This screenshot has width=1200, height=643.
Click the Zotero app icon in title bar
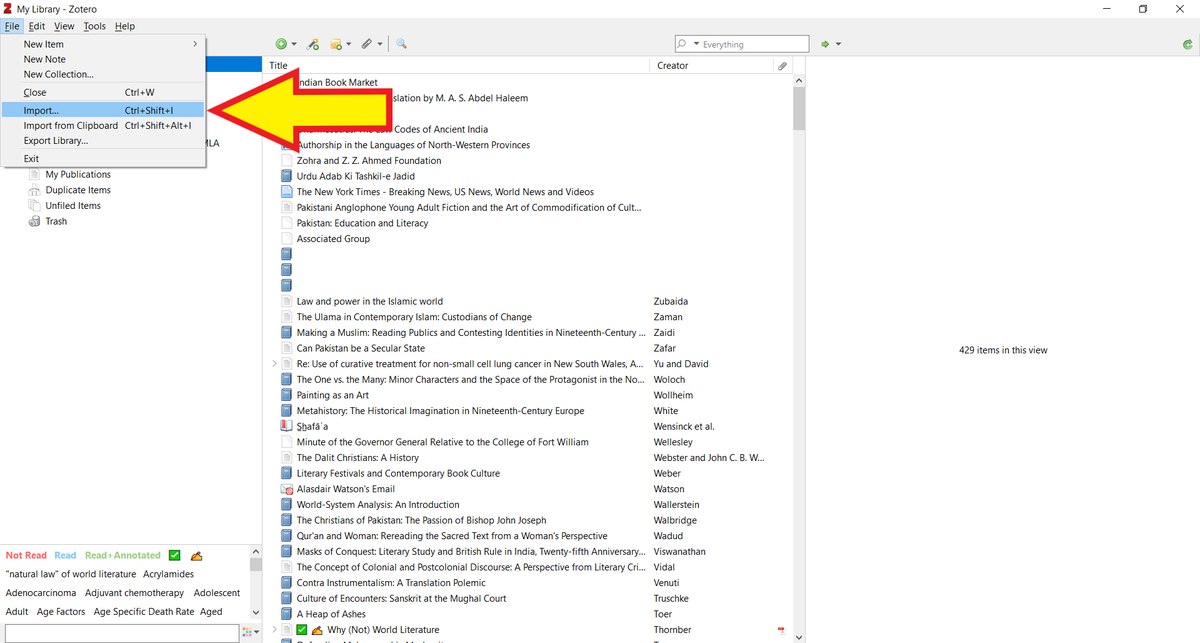[x=8, y=8]
